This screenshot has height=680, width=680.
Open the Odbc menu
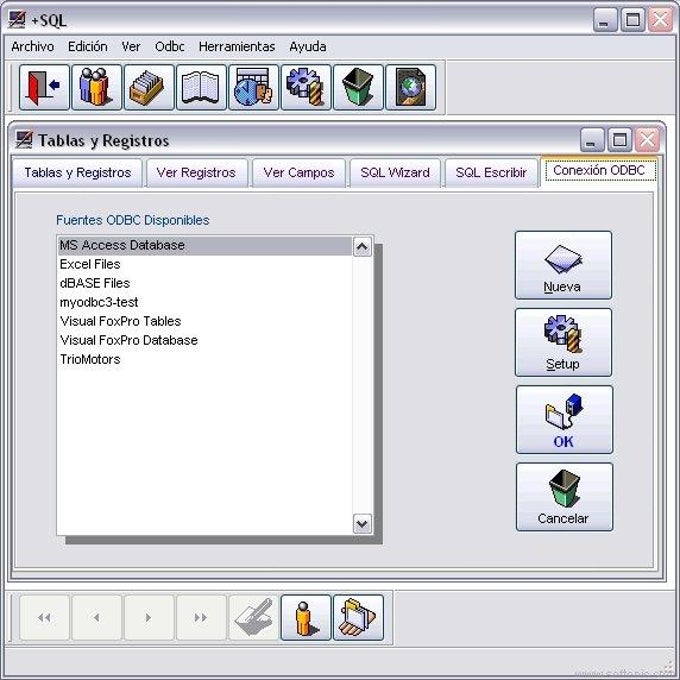pyautogui.click(x=170, y=46)
